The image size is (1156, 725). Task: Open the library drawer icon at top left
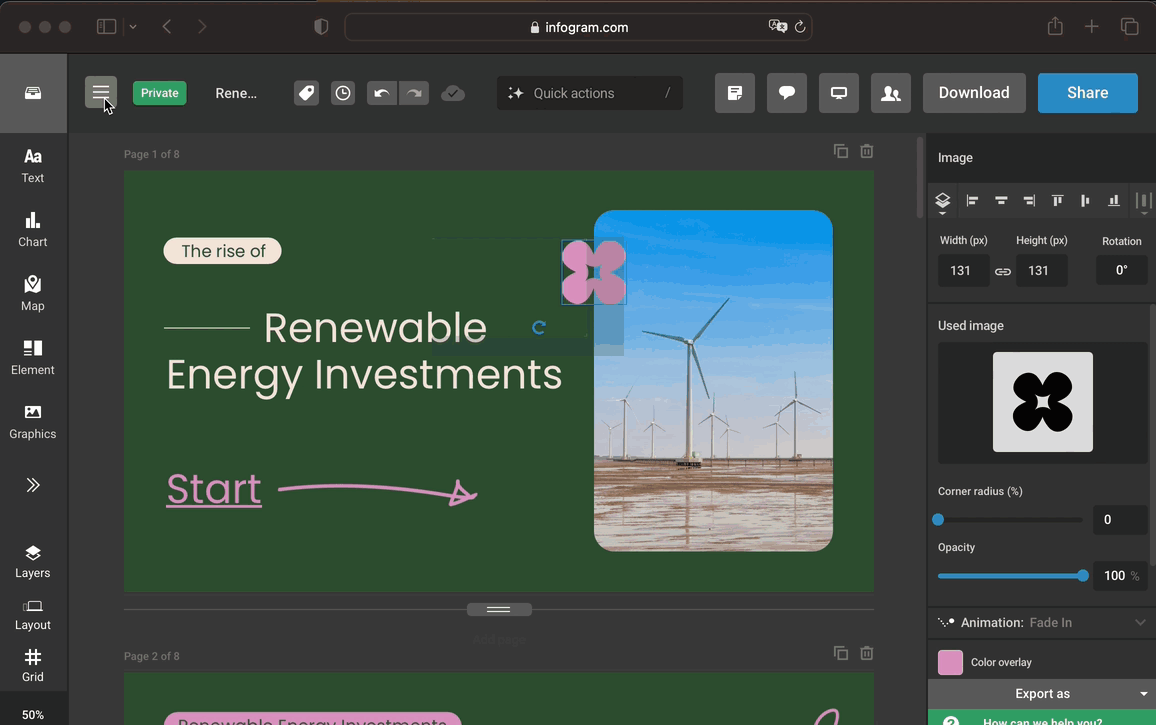(x=33, y=93)
